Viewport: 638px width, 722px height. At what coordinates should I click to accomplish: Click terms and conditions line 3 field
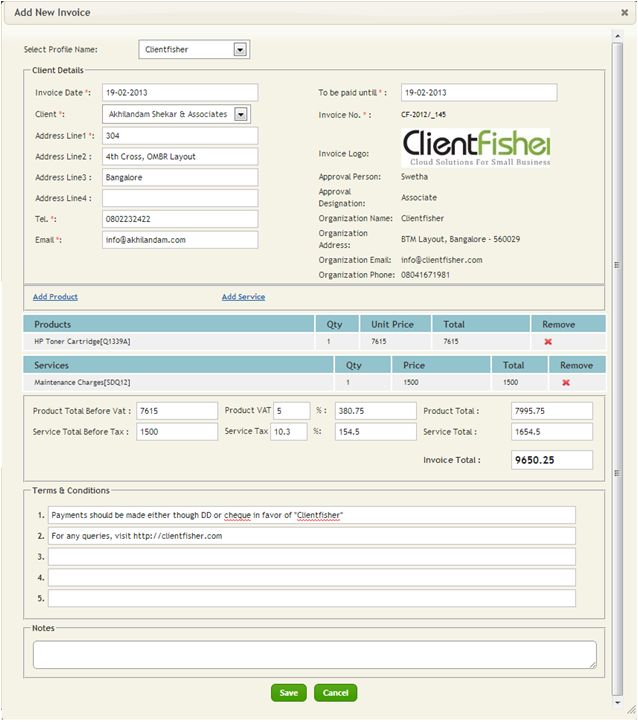click(x=312, y=557)
